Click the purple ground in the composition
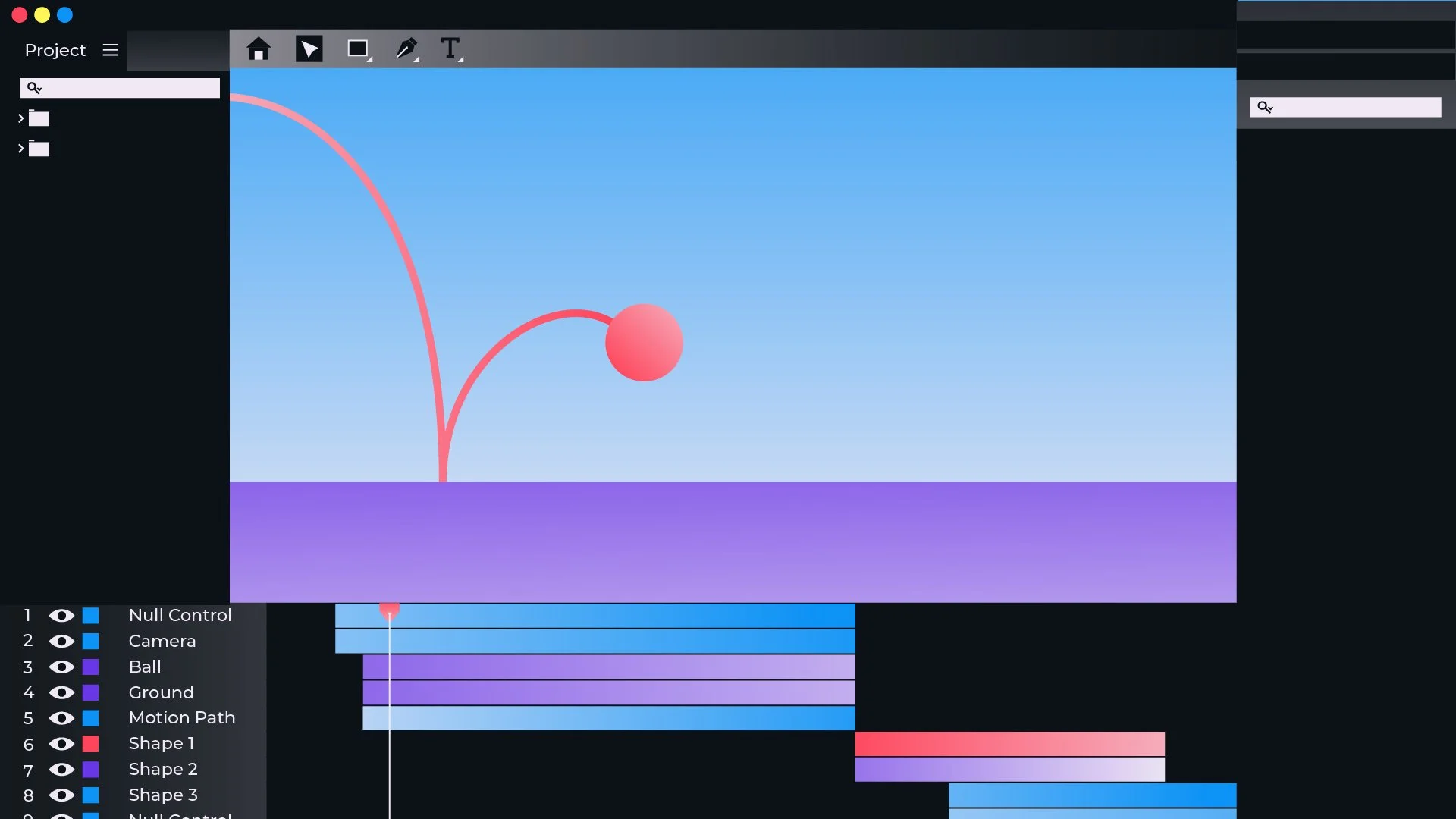1456x819 pixels. [x=733, y=542]
